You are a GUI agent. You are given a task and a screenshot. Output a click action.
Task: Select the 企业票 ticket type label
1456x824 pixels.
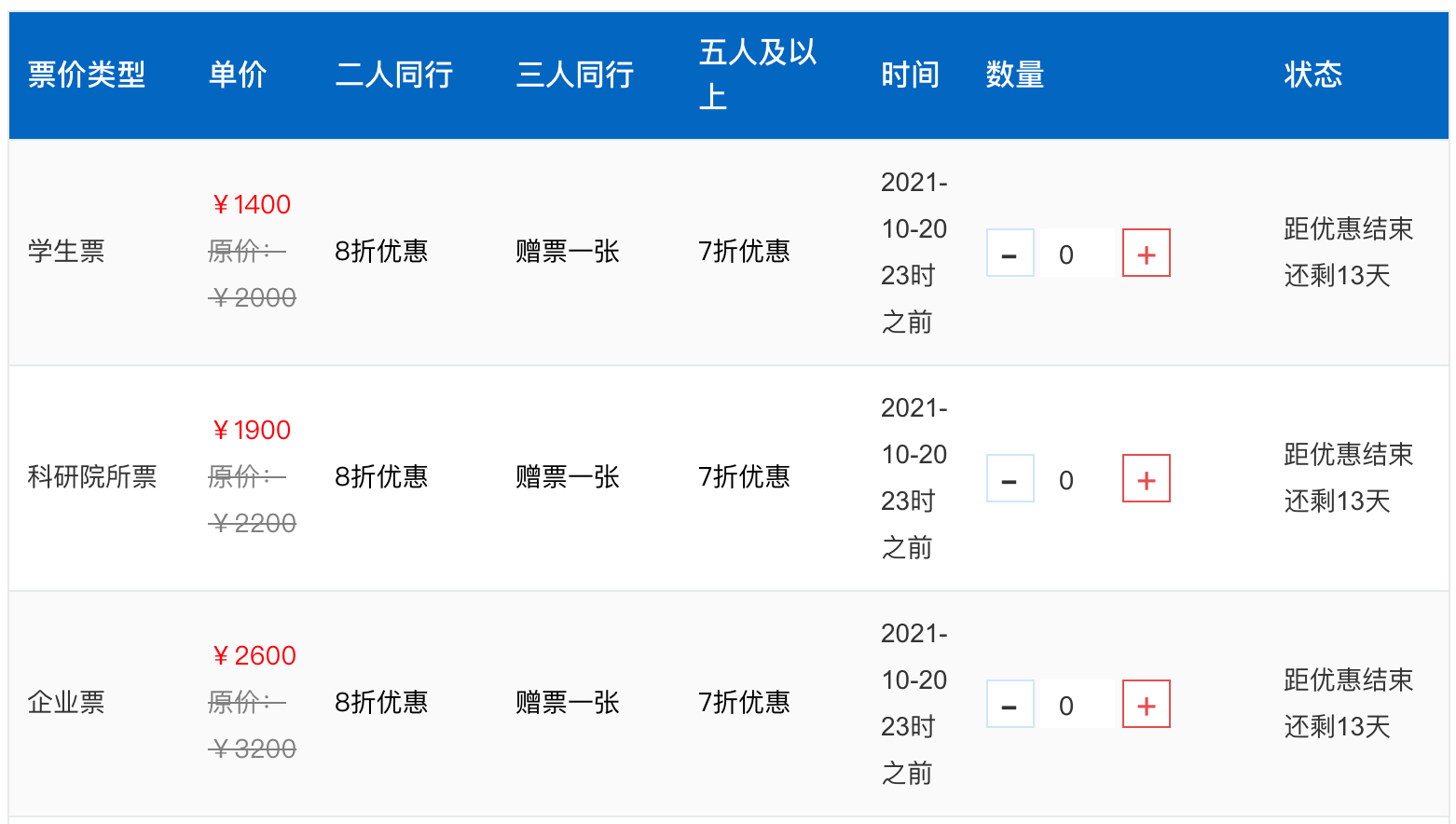66,702
